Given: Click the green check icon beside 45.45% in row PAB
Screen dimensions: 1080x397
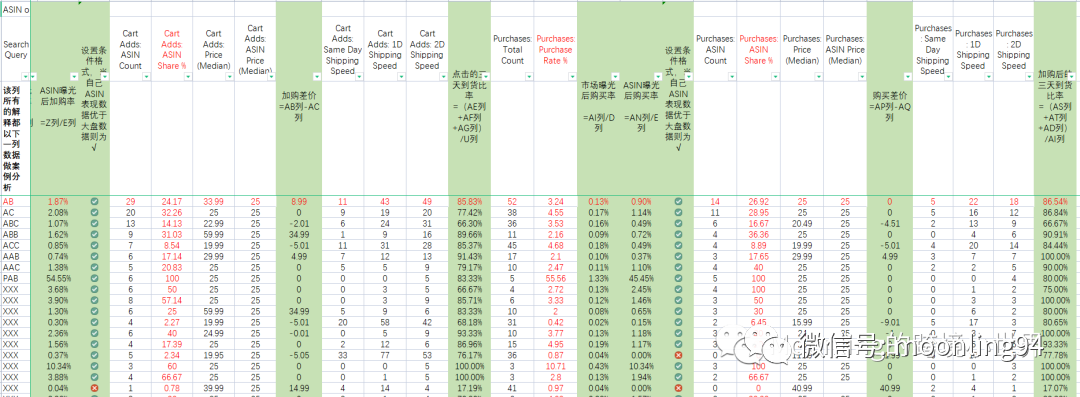Looking at the screenshot, I should [x=678, y=277].
